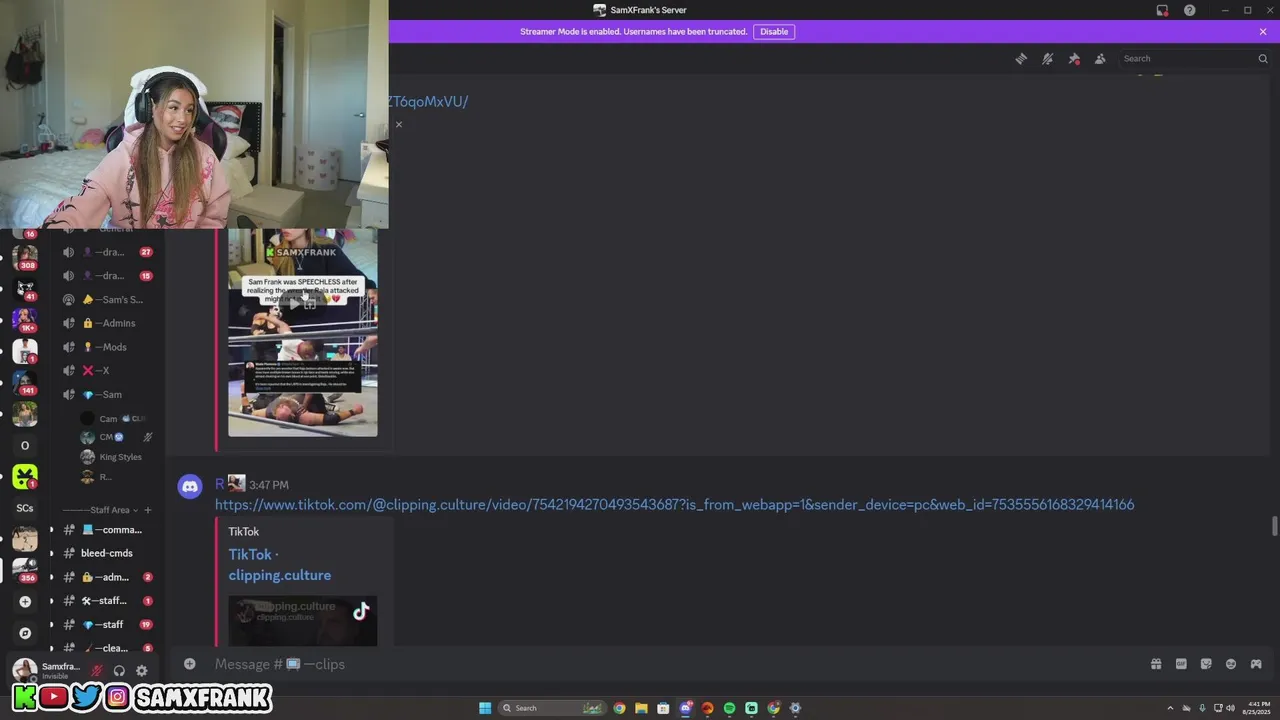Show the member list icon
1280x720 pixels.
click(x=1100, y=59)
